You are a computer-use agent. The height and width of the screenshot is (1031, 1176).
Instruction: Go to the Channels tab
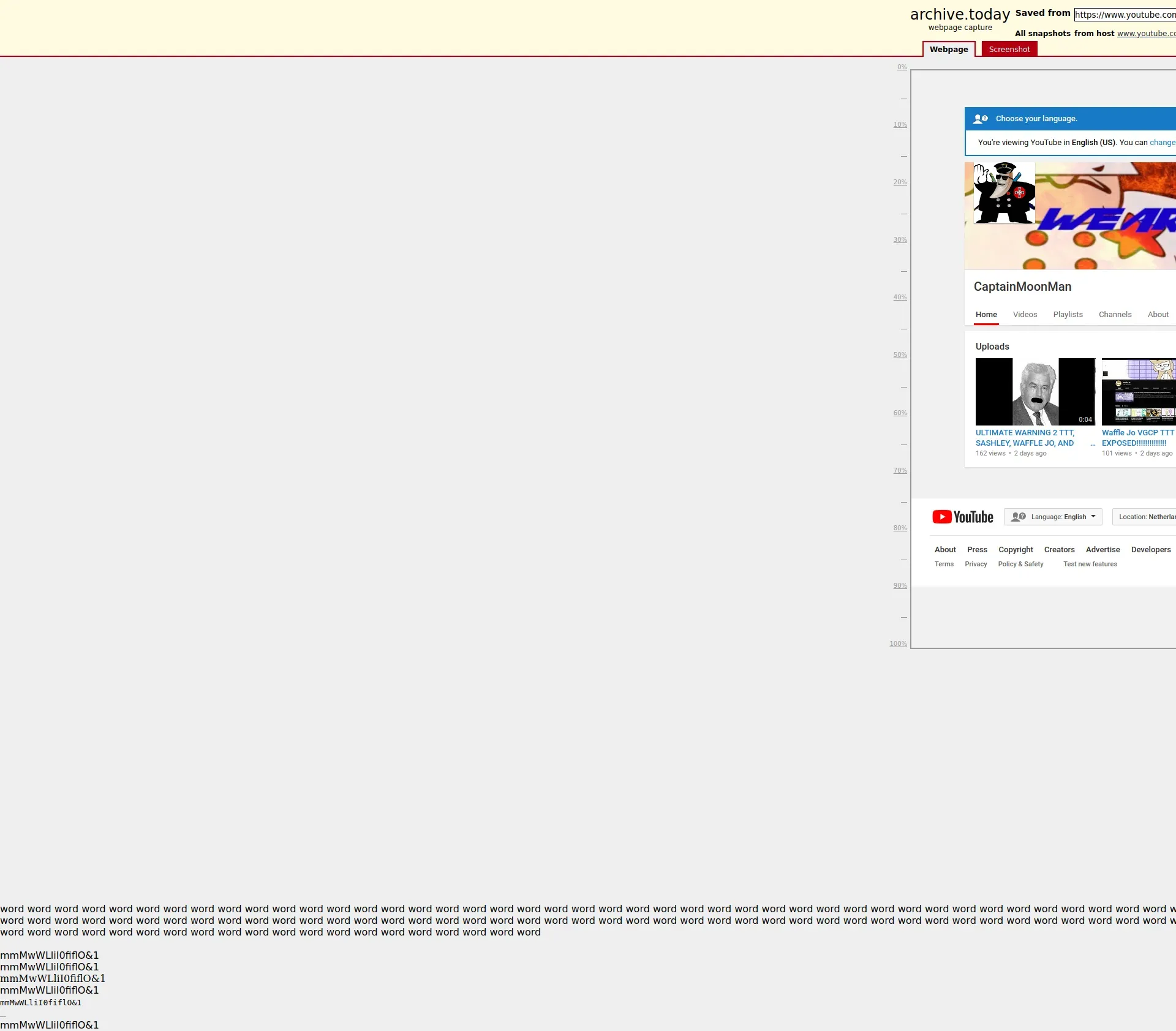[1115, 315]
